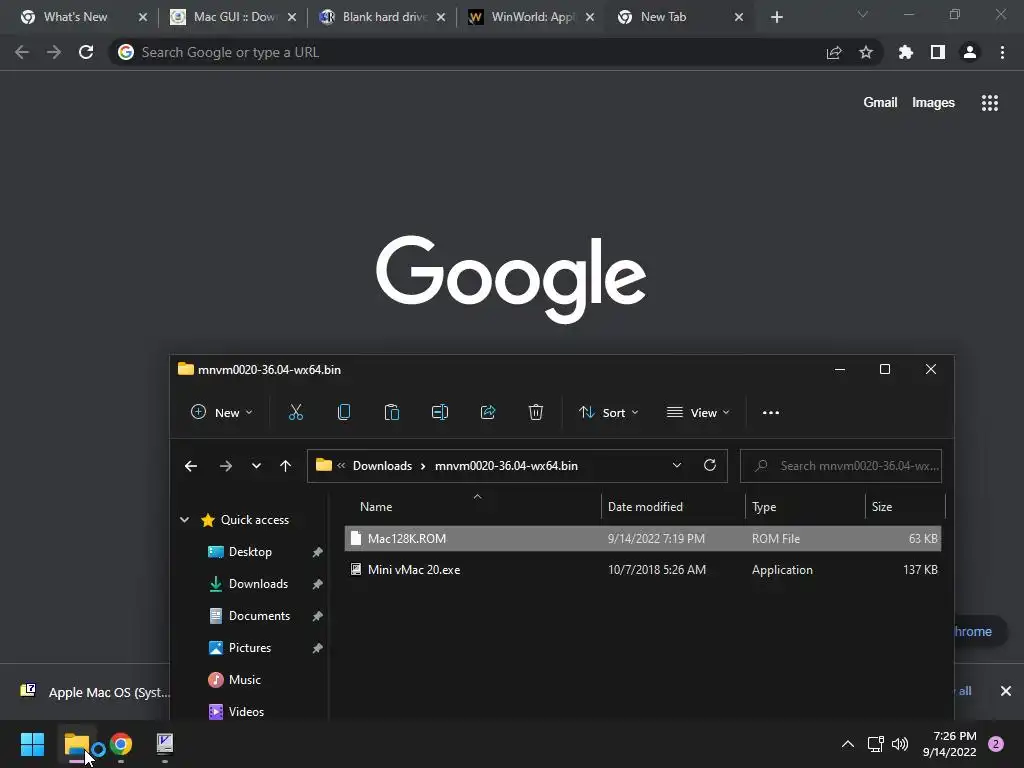The width and height of the screenshot is (1024, 768).
Task: Collapse the Quick access tree
Action: click(x=184, y=520)
